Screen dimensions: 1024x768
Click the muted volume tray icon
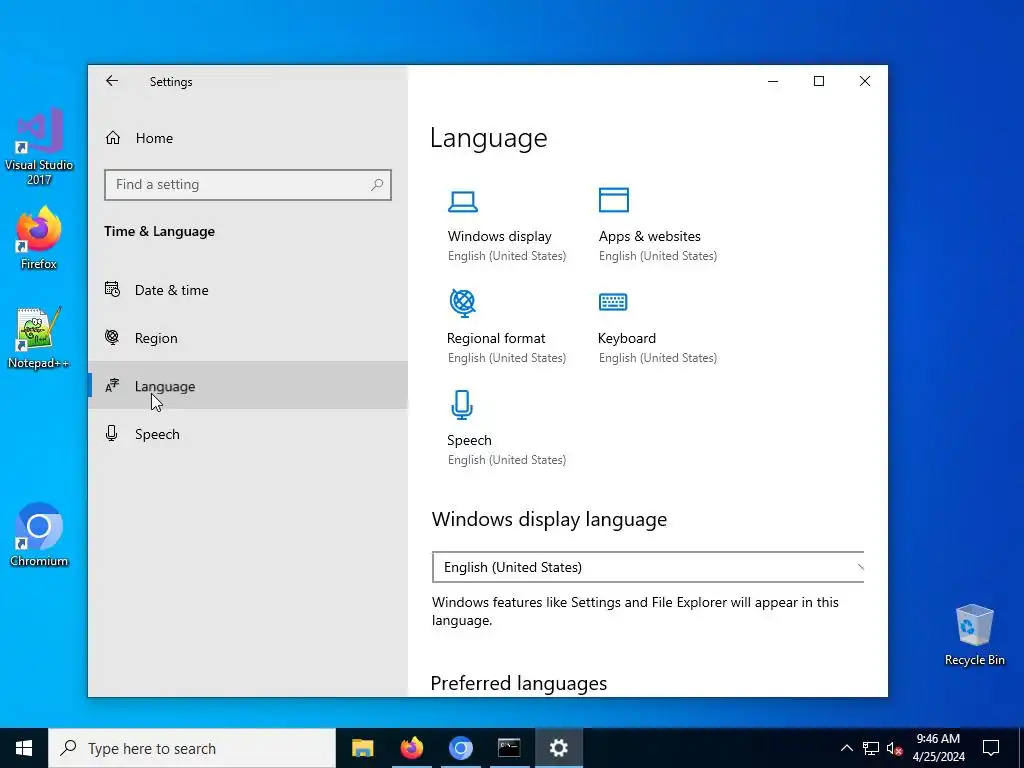(894, 748)
